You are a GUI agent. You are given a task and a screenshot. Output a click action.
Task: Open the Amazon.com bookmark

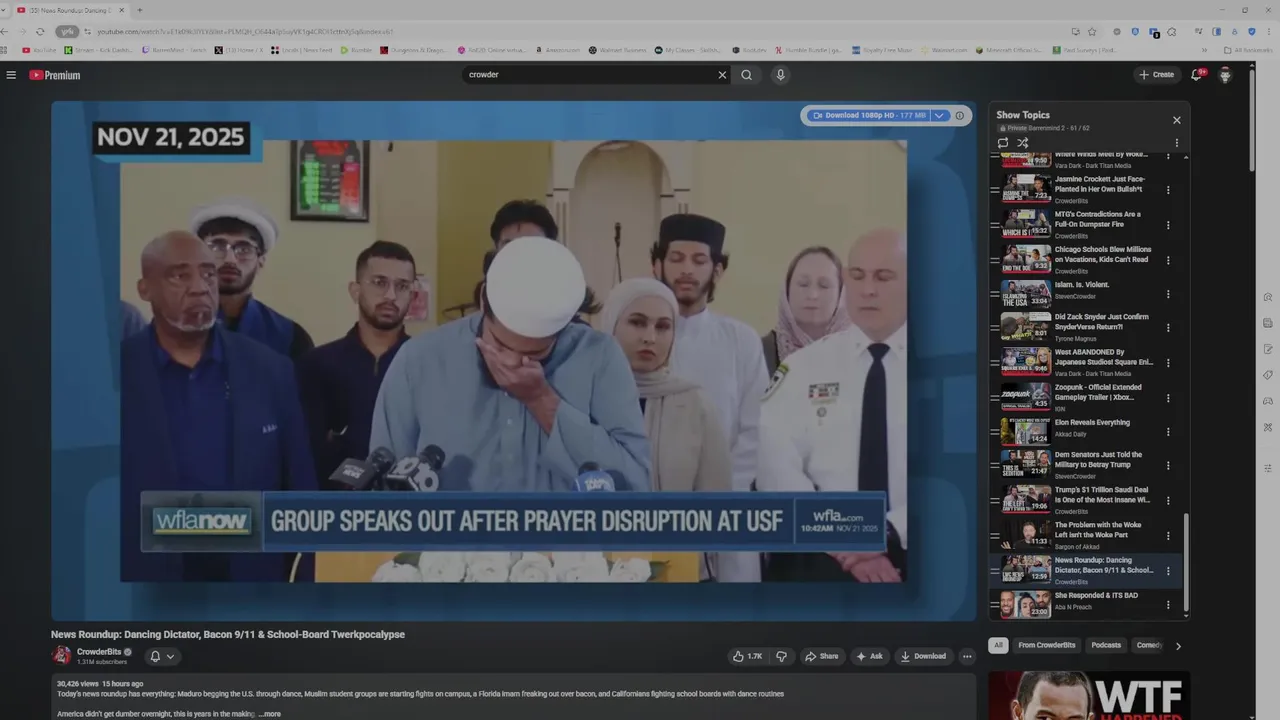pyautogui.click(x=558, y=50)
